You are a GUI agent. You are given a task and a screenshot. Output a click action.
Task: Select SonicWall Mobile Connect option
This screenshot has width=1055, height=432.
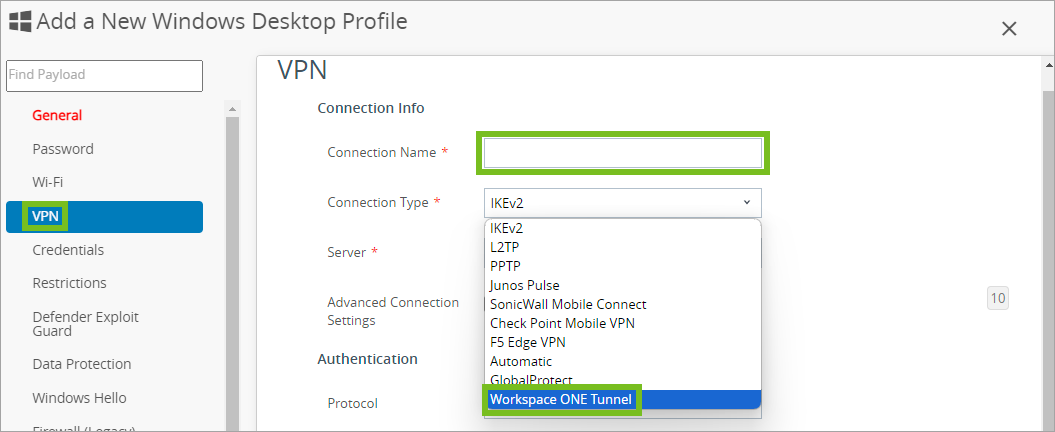pyautogui.click(x=622, y=304)
